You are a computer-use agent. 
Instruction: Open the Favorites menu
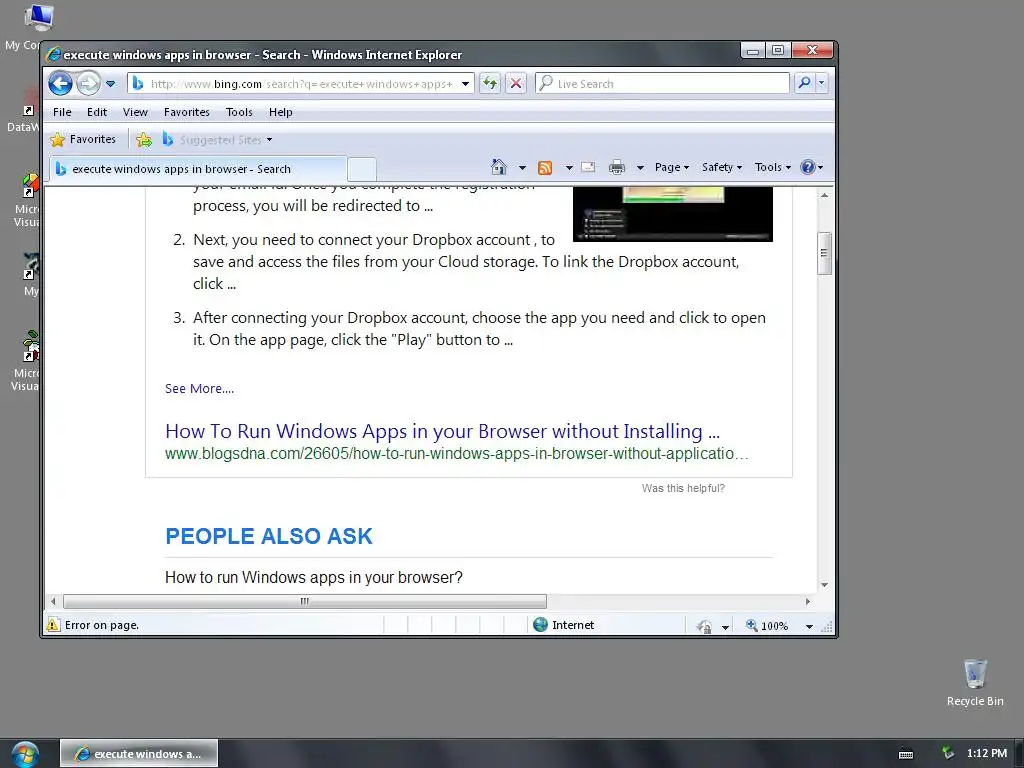[187, 112]
